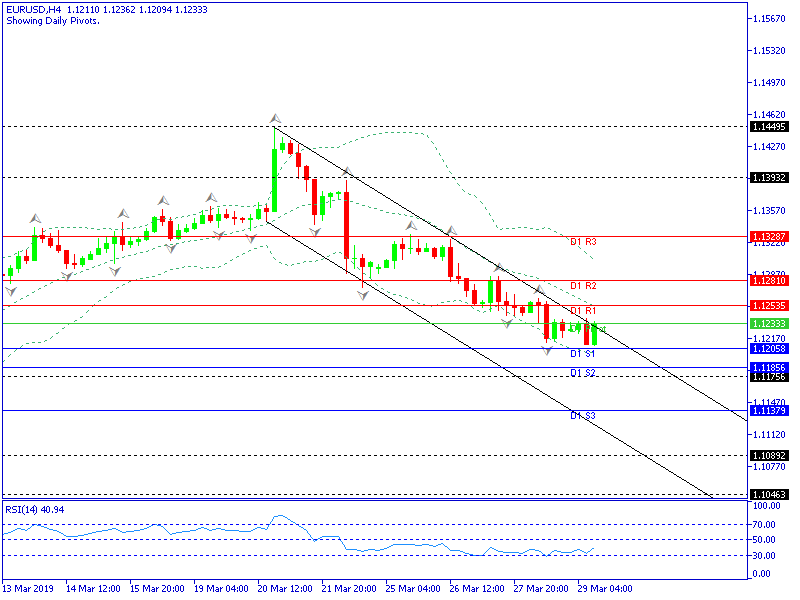Click the D1 R1 resistance label
800x600 pixels.
click(583, 311)
